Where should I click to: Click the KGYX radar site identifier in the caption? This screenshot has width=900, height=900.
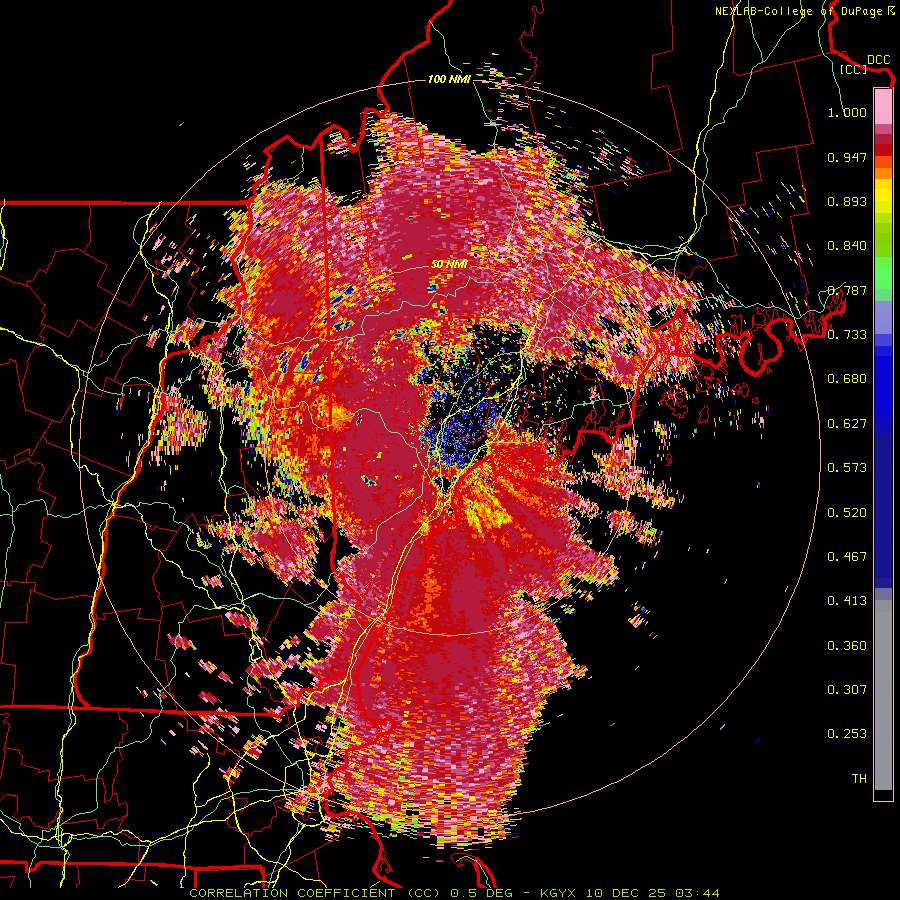[560, 893]
